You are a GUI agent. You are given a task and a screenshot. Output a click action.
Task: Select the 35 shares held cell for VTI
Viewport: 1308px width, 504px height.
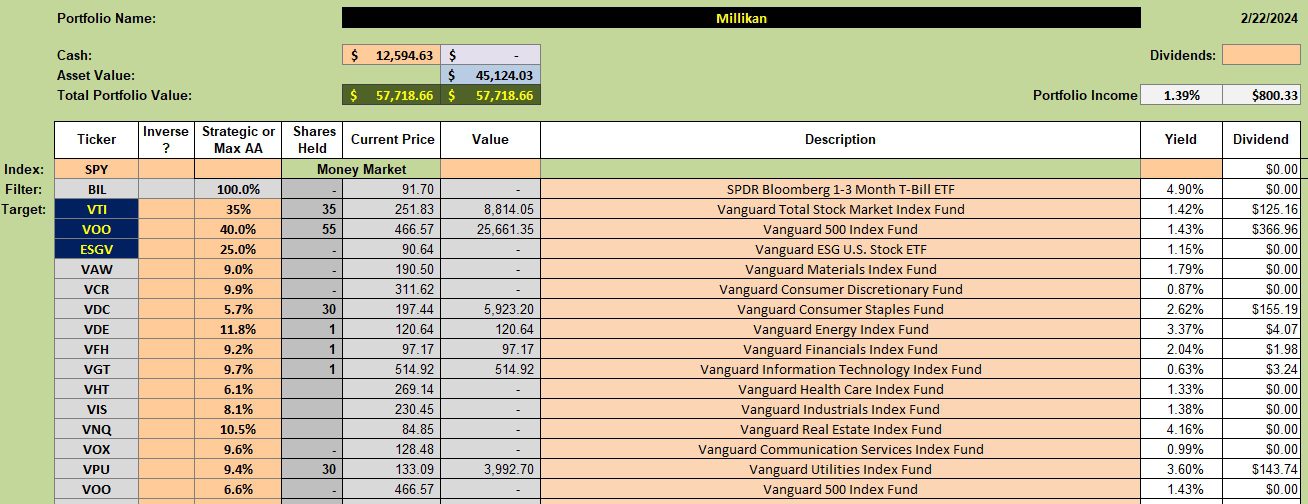(x=312, y=209)
